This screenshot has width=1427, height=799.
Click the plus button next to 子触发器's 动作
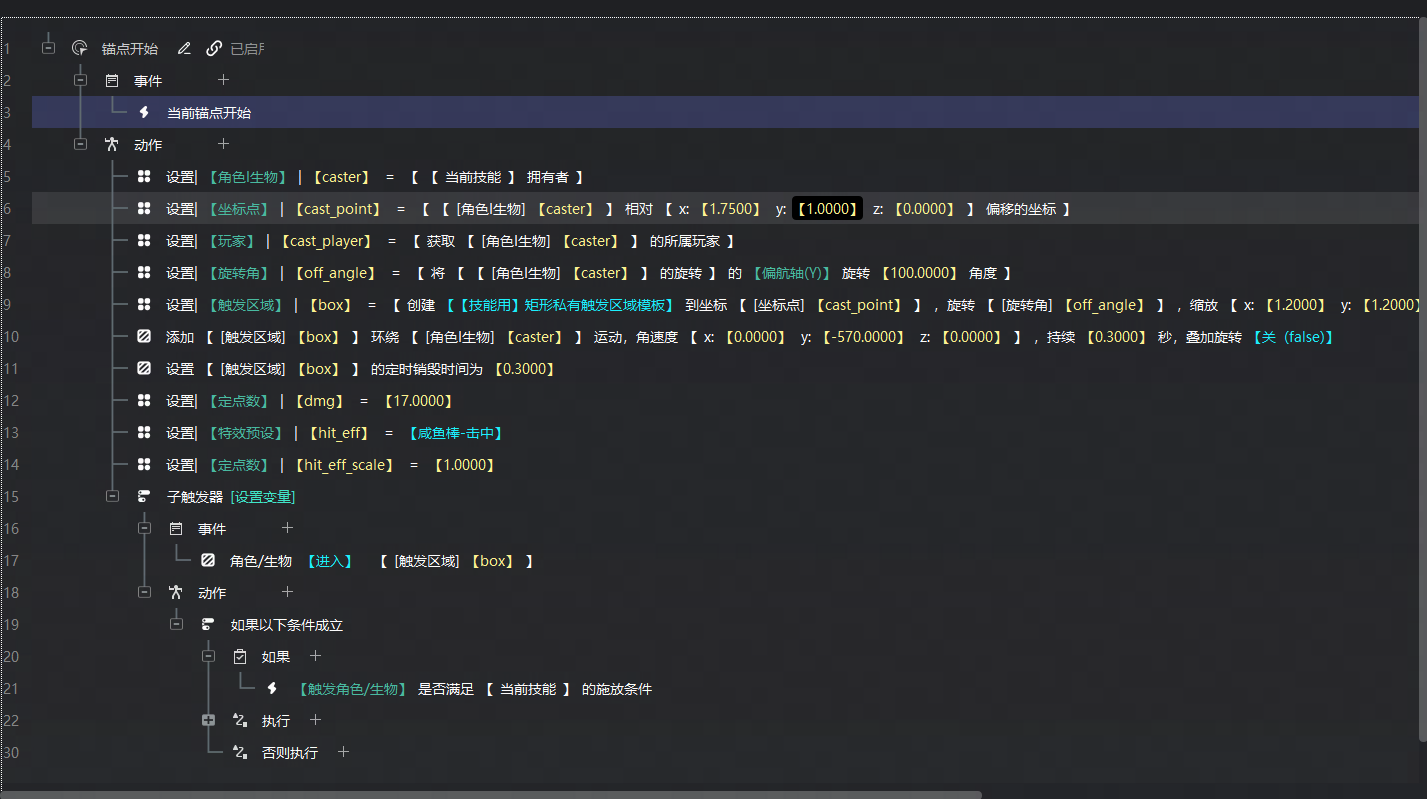click(287, 592)
